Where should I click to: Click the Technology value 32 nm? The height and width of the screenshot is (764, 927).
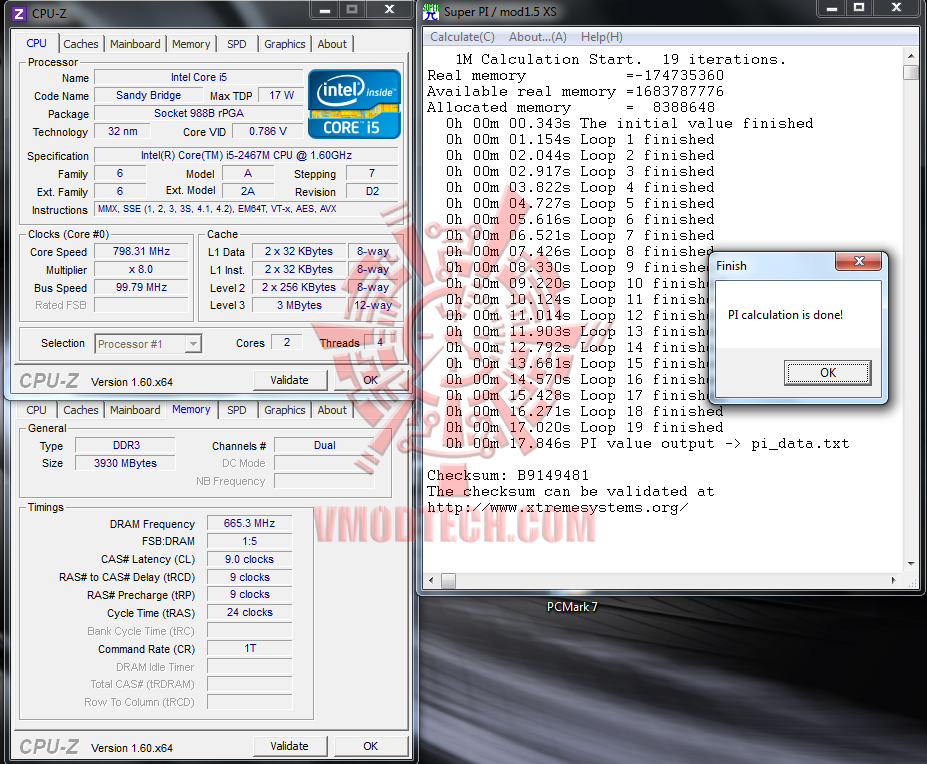pyautogui.click(x=122, y=131)
